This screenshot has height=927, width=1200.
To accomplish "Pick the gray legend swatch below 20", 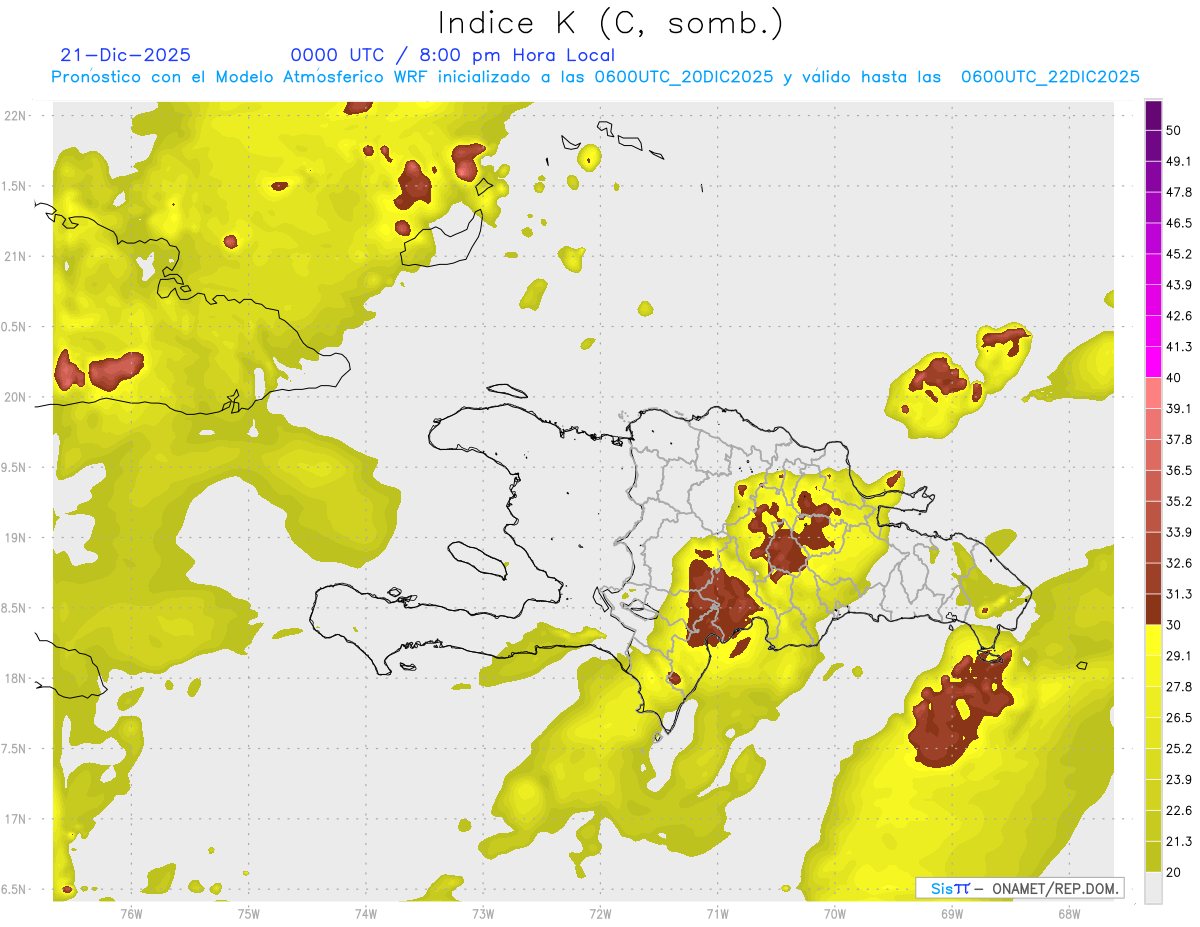I will click(x=1153, y=887).
